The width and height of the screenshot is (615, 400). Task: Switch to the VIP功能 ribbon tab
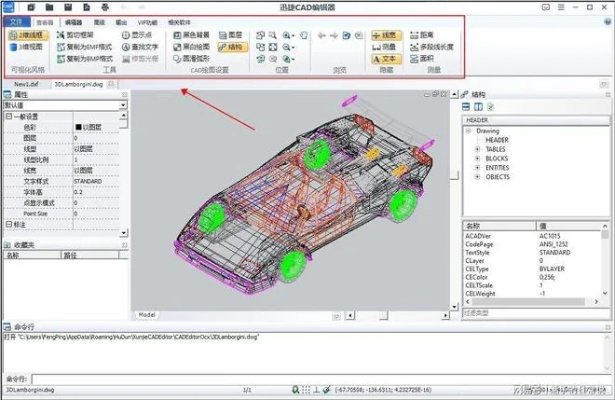click(147, 22)
